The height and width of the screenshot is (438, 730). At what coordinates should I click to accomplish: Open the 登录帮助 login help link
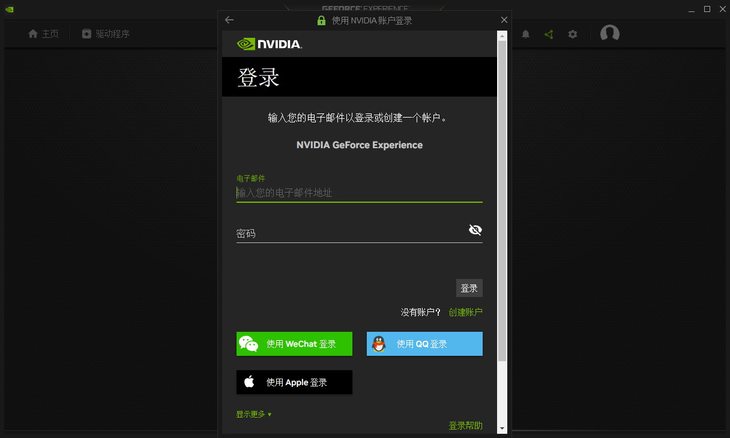tap(466, 425)
